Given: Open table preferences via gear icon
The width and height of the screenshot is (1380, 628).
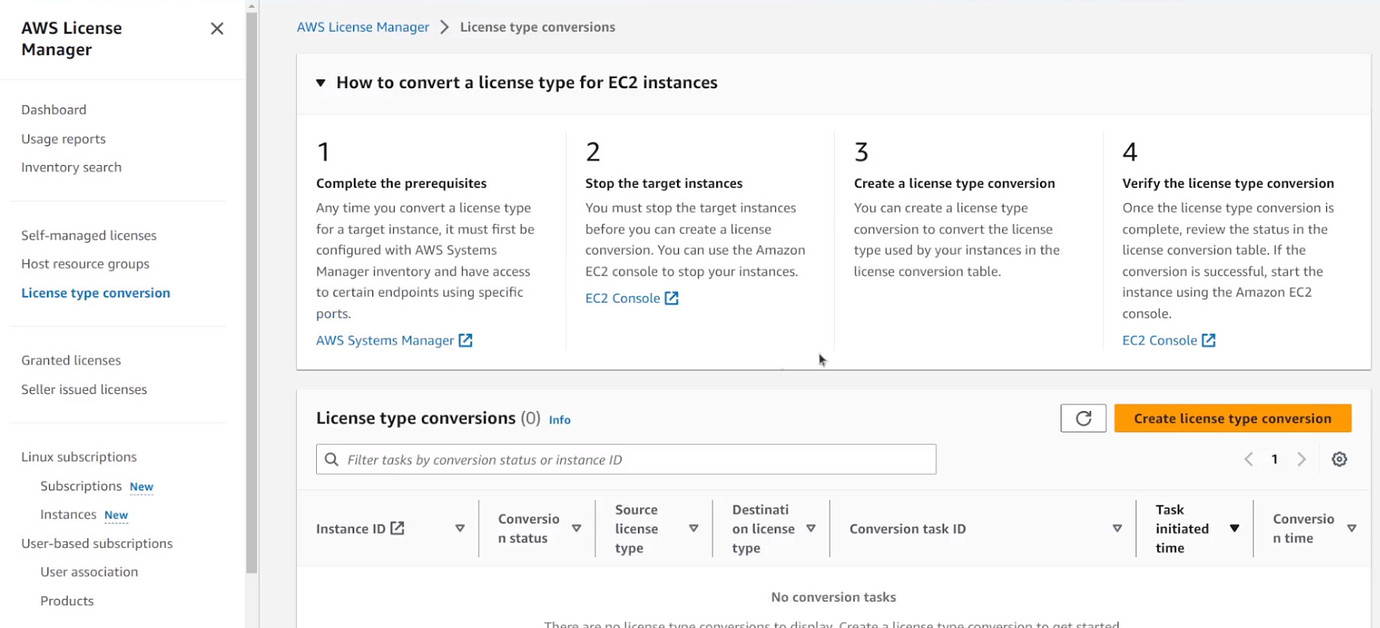Looking at the screenshot, I should (x=1340, y=458).
